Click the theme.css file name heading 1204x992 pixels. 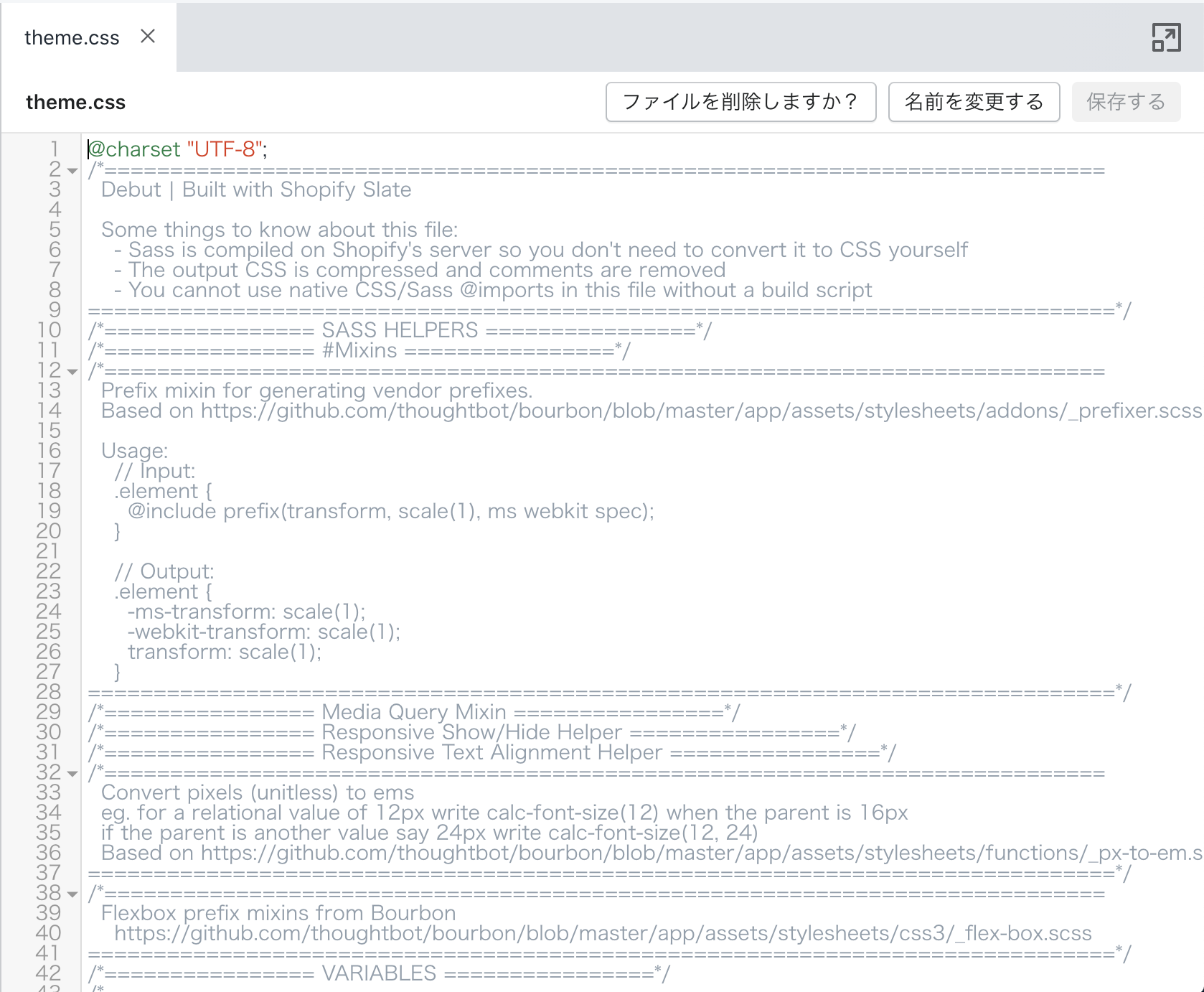(x=75, y=102)
